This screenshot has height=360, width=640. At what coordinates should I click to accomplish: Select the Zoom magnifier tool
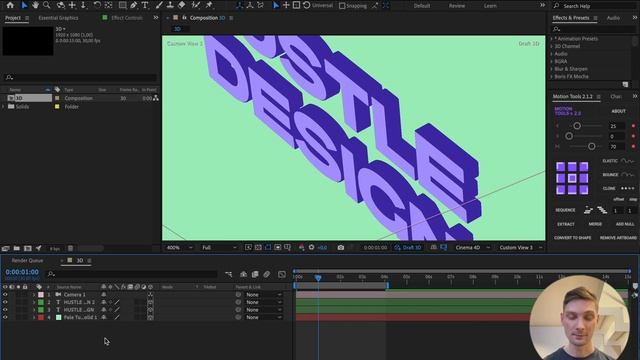click(x=47, y=5)
